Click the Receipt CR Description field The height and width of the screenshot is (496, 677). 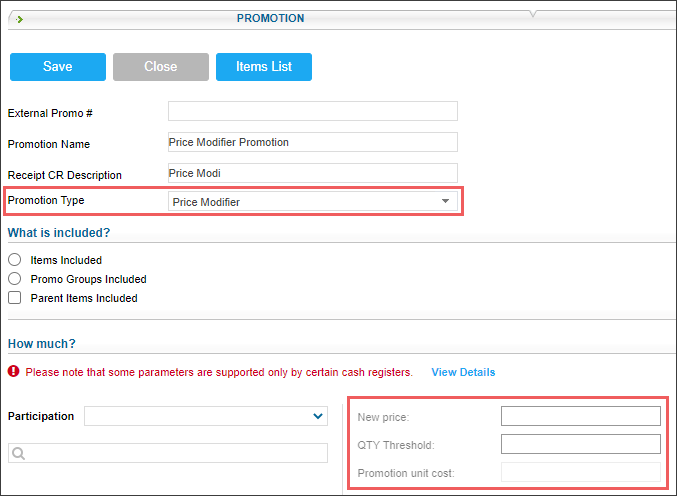[x=313, y=173]
